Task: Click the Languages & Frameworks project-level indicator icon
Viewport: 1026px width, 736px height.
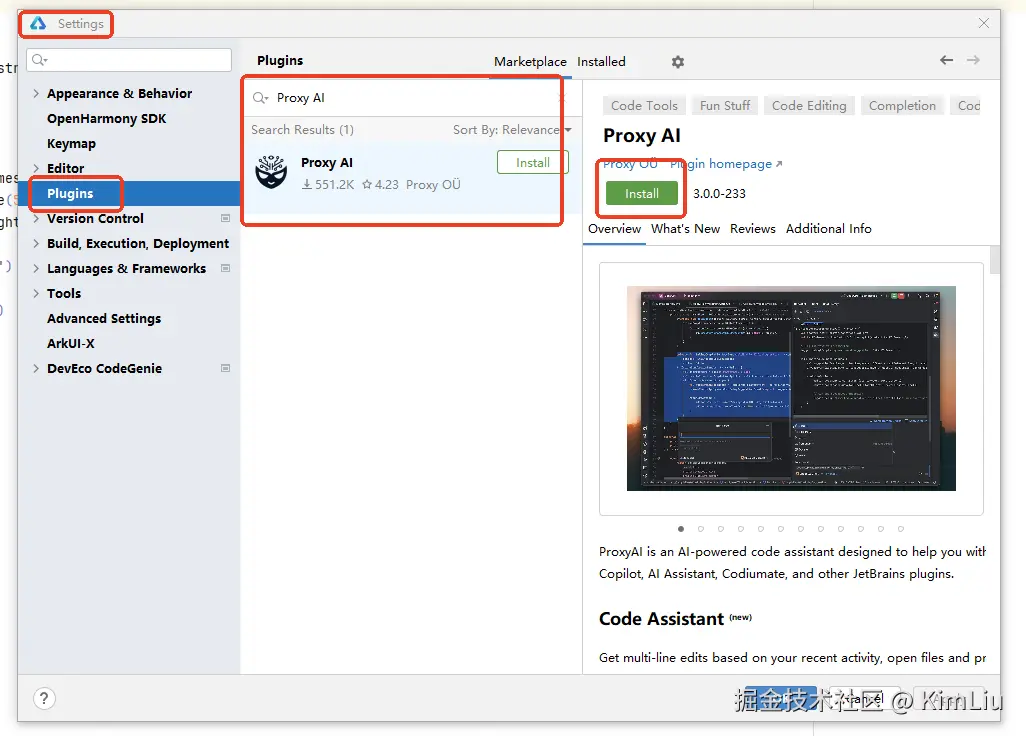Action: click(x=226, y=268)
